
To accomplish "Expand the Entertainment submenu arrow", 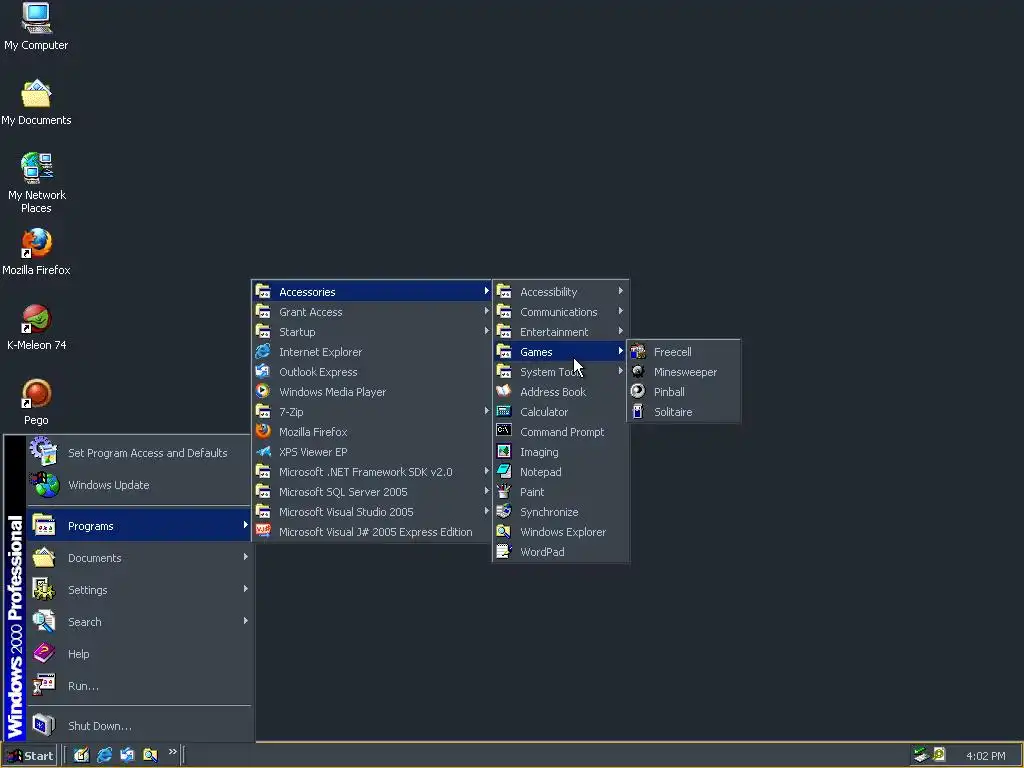I will [620, 331].
